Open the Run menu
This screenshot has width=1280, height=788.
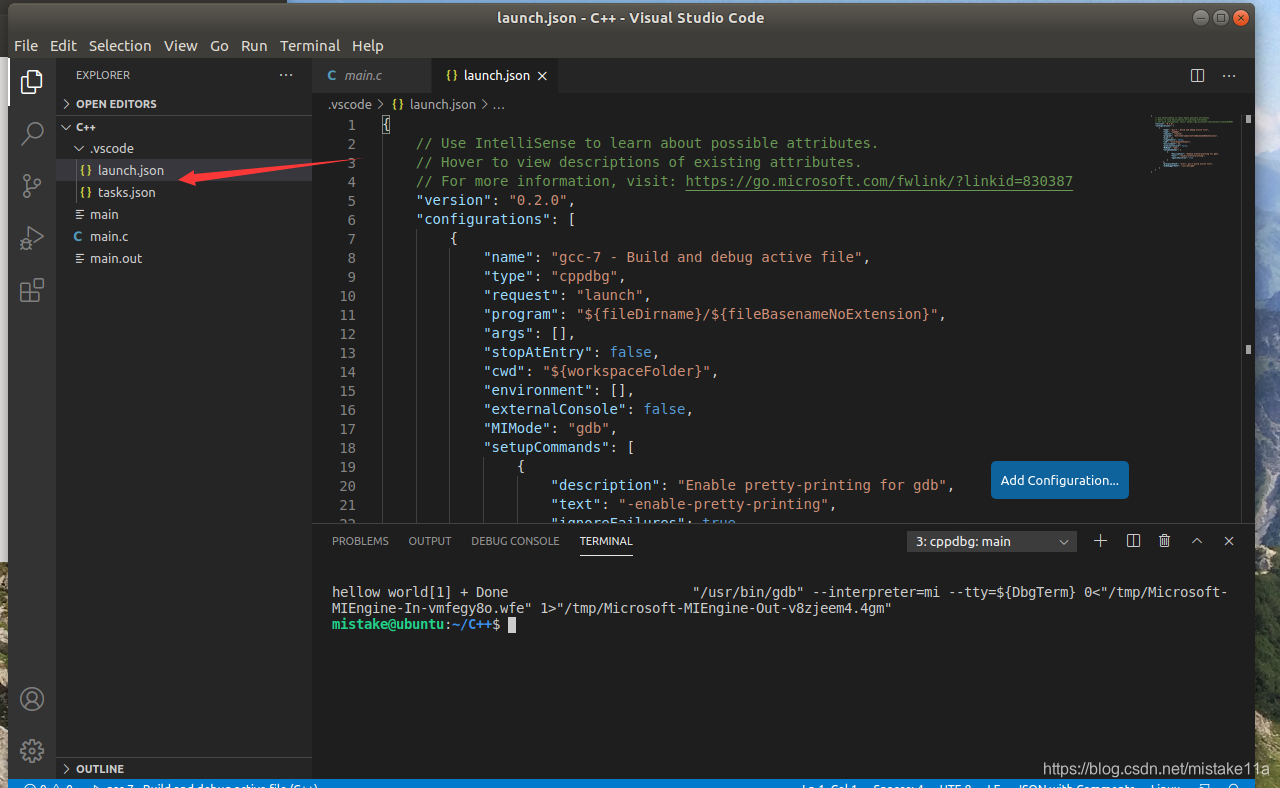point(254,46)
